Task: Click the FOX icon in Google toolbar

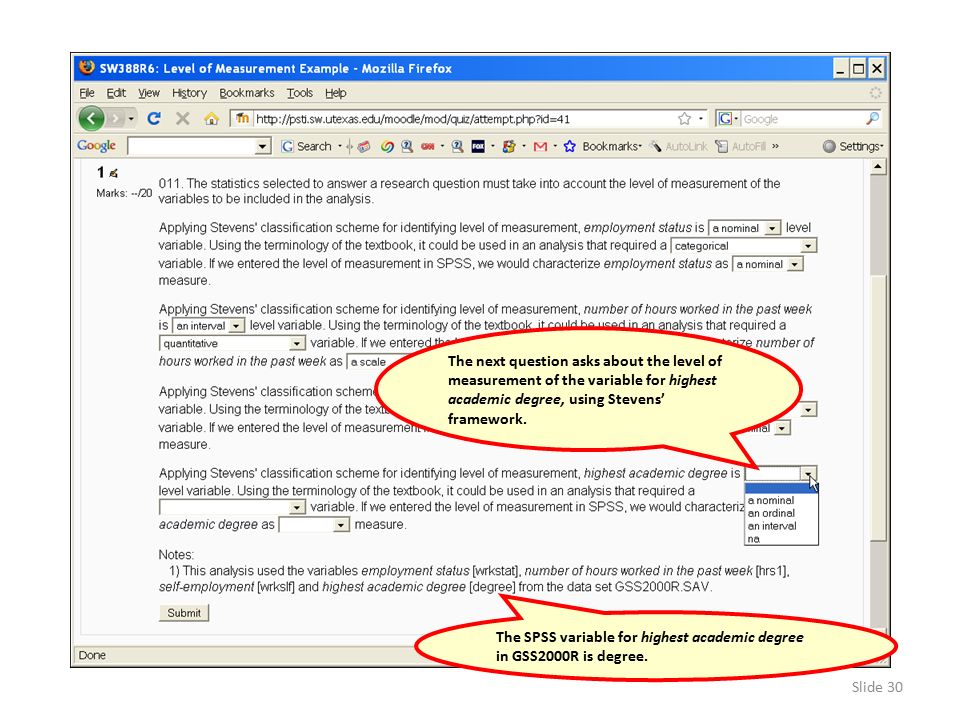Action: tap(478, 146)
